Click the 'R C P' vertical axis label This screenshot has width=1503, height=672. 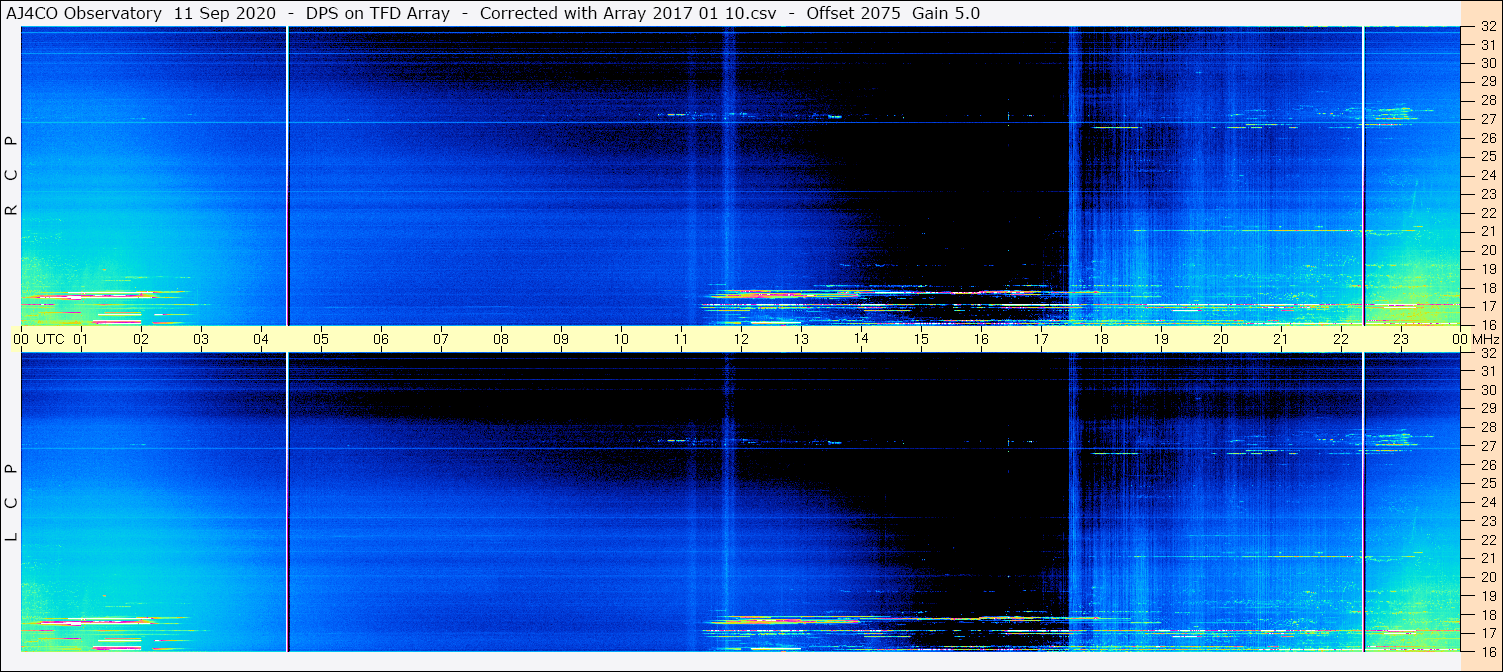pyautogui.click(x=12, y=175)
